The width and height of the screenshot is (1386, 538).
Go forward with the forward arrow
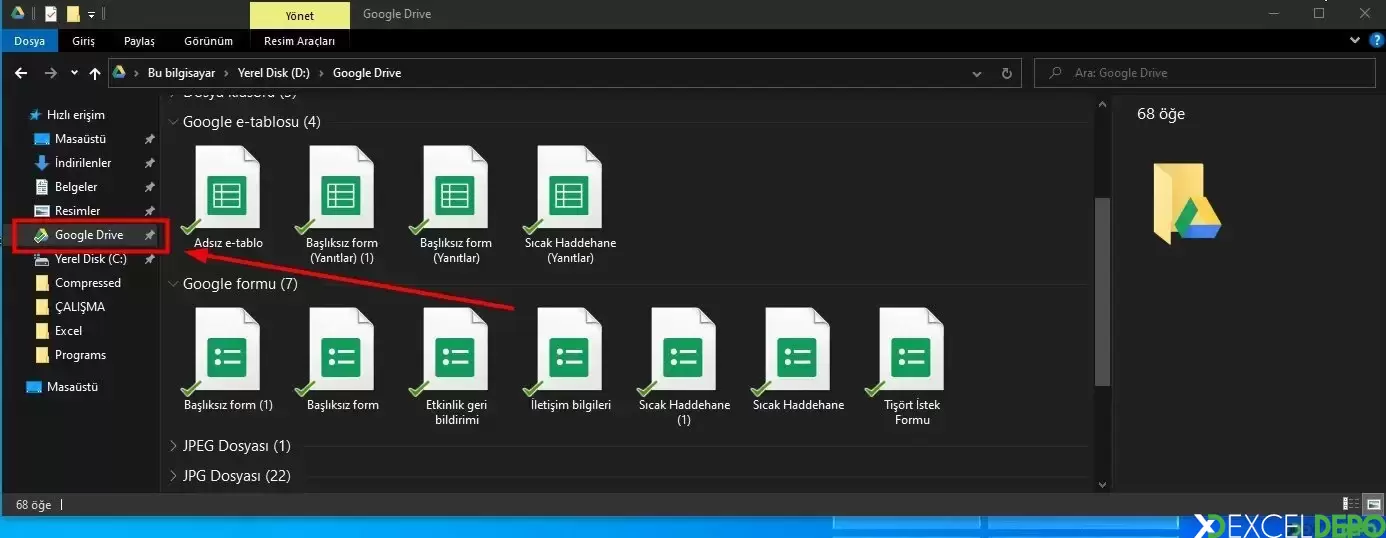[x=49, y=73]
